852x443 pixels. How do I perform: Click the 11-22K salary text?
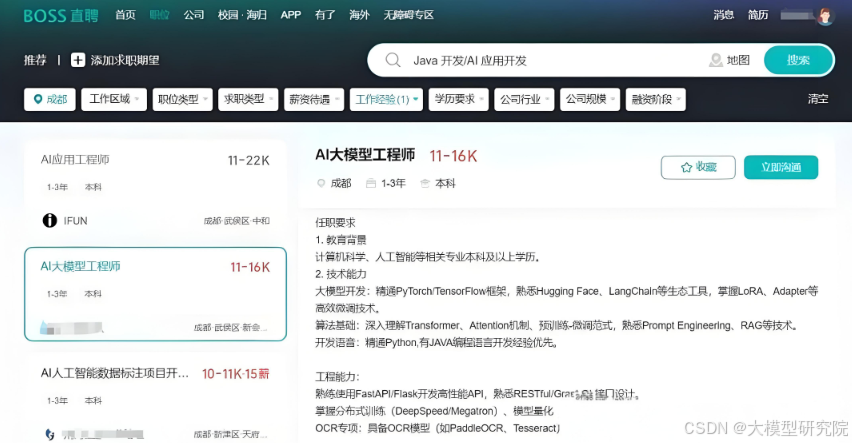coord(248,160)
